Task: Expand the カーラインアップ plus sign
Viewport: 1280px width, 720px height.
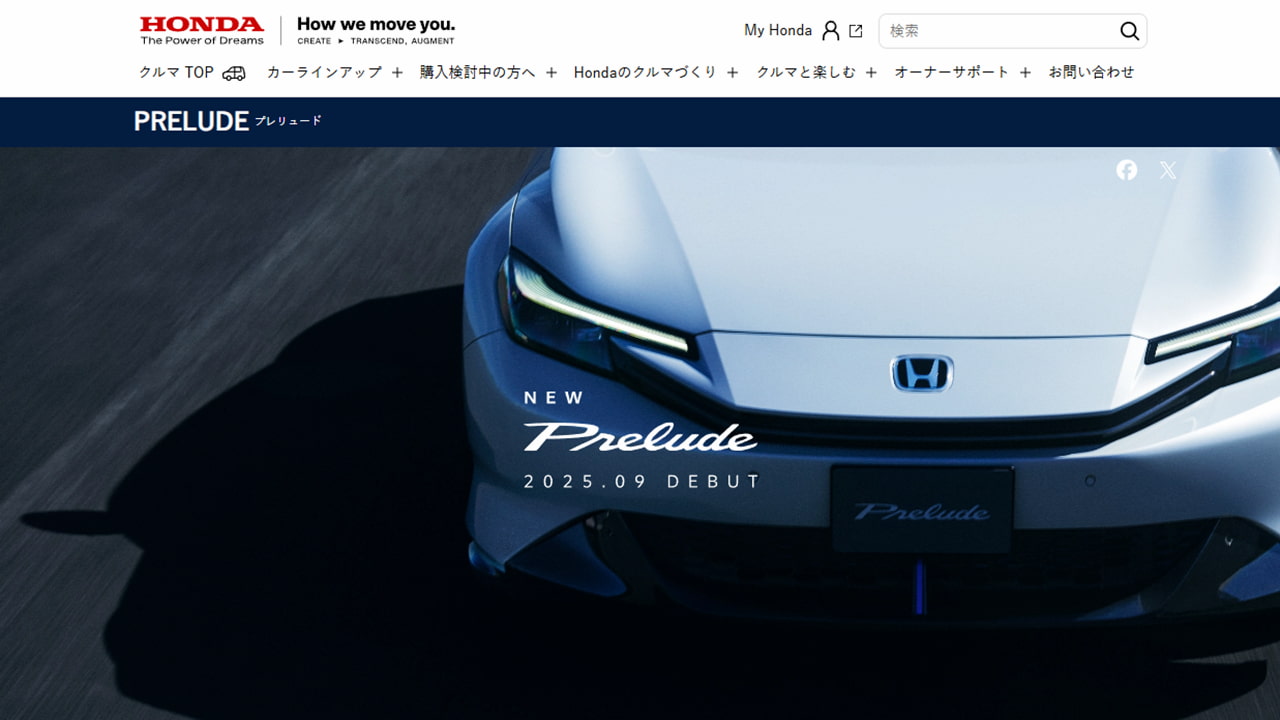Action: tap(397, 73)
